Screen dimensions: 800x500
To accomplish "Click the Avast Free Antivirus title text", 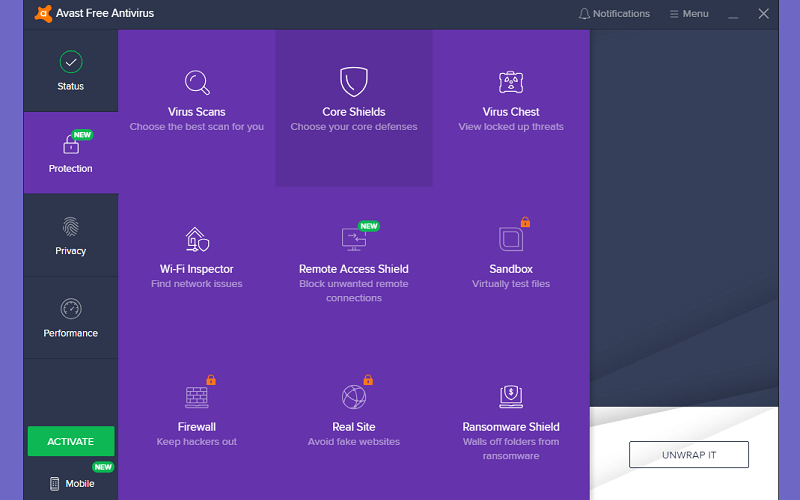I will pos(105,13).
